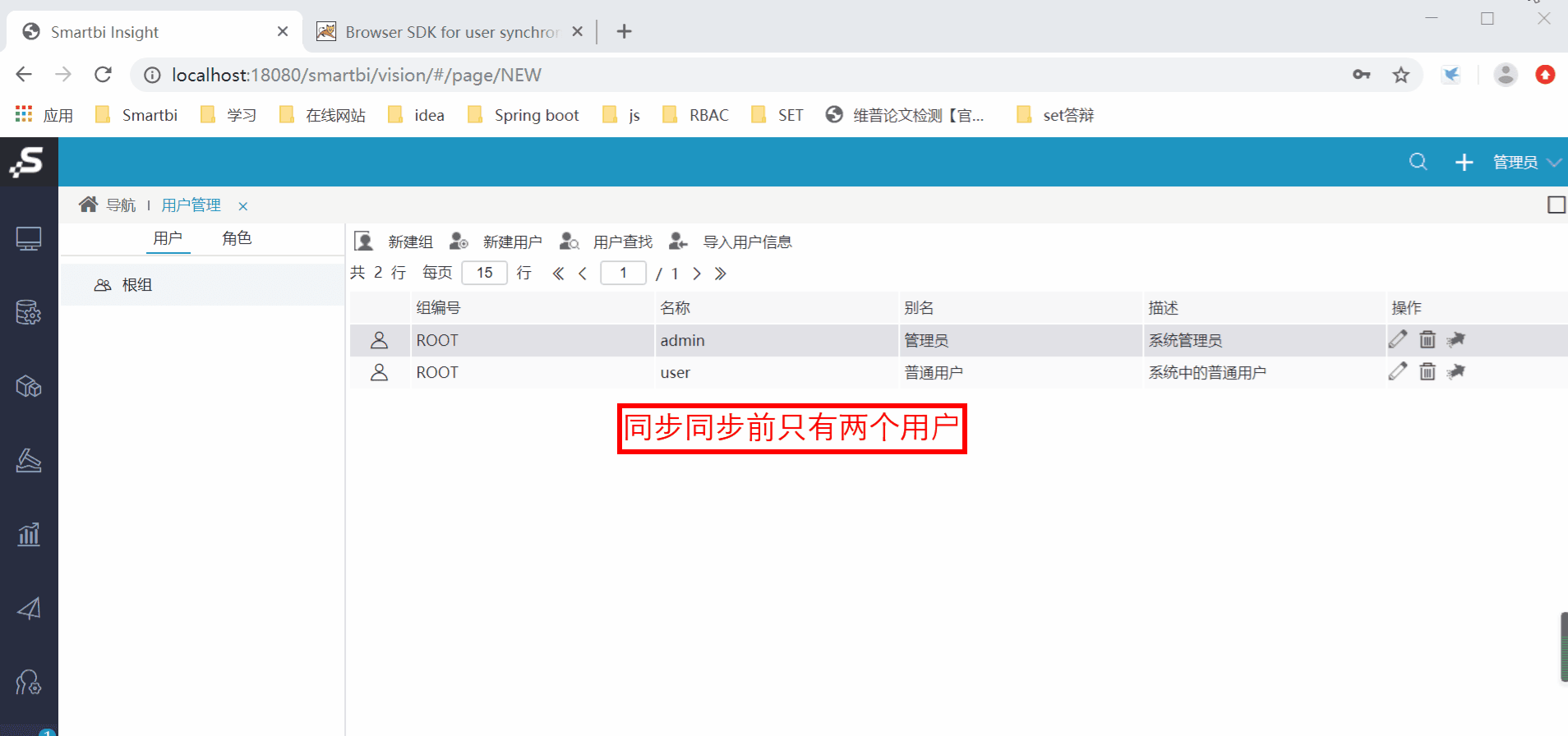
Task: Click 新建组 toolbar button
Action: (394, 241)
